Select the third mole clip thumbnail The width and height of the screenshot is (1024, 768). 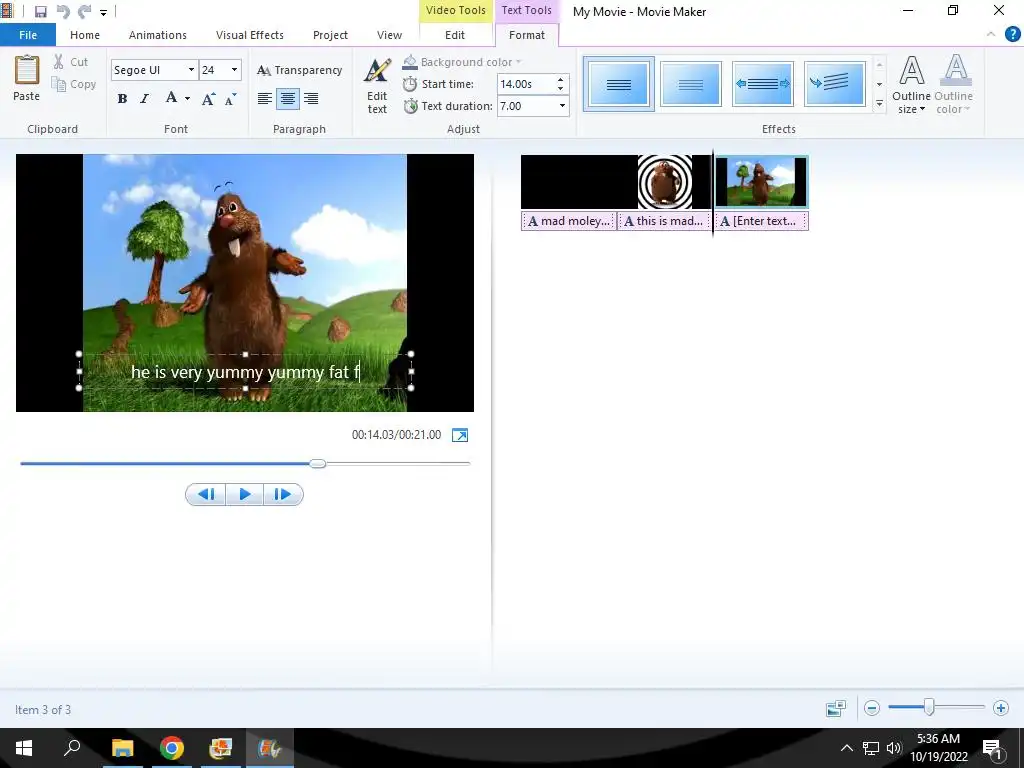pos(761,182)
